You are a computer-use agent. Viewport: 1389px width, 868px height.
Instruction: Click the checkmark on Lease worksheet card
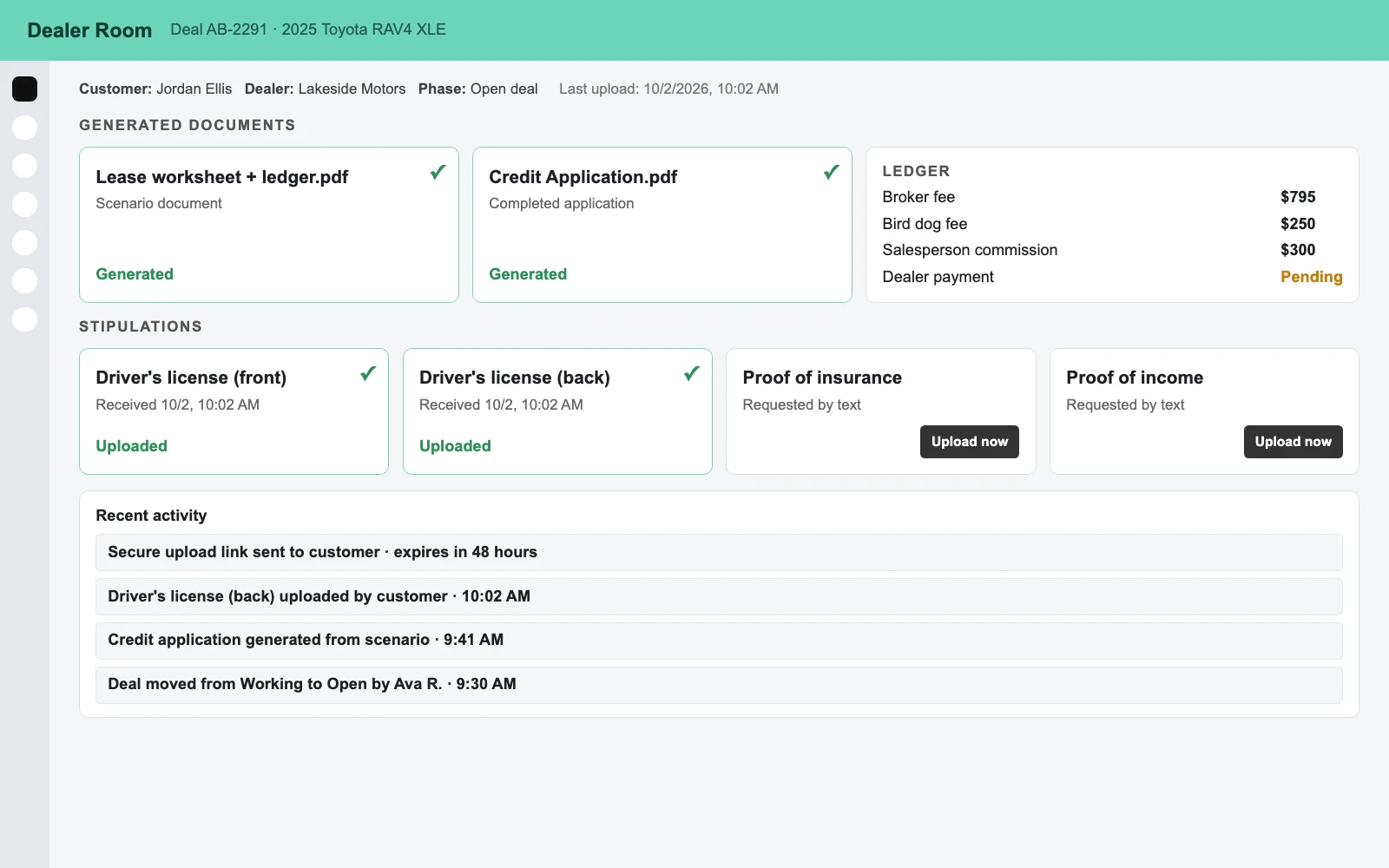click(438, 172)
